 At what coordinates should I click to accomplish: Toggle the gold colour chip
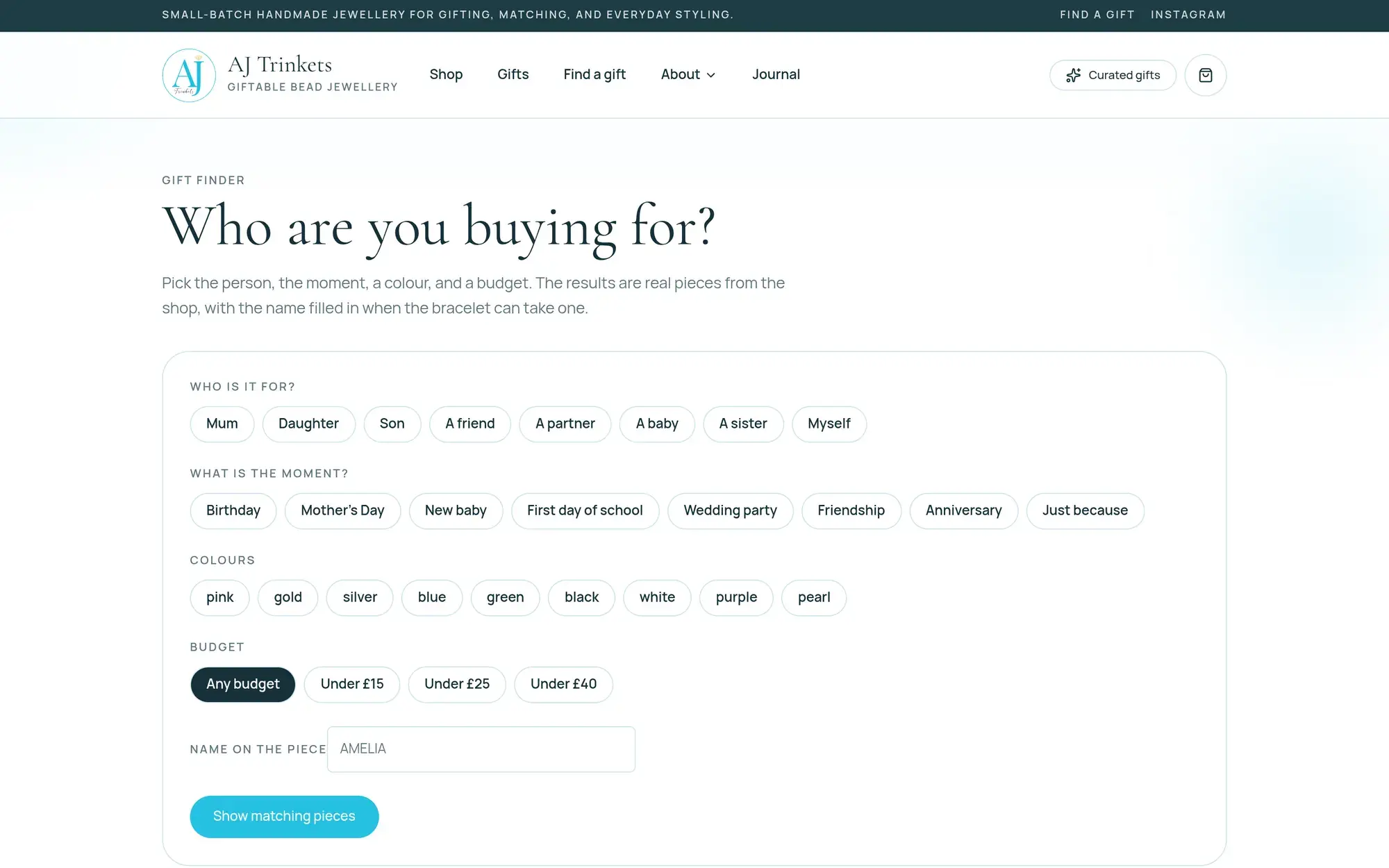coord(288,597)
